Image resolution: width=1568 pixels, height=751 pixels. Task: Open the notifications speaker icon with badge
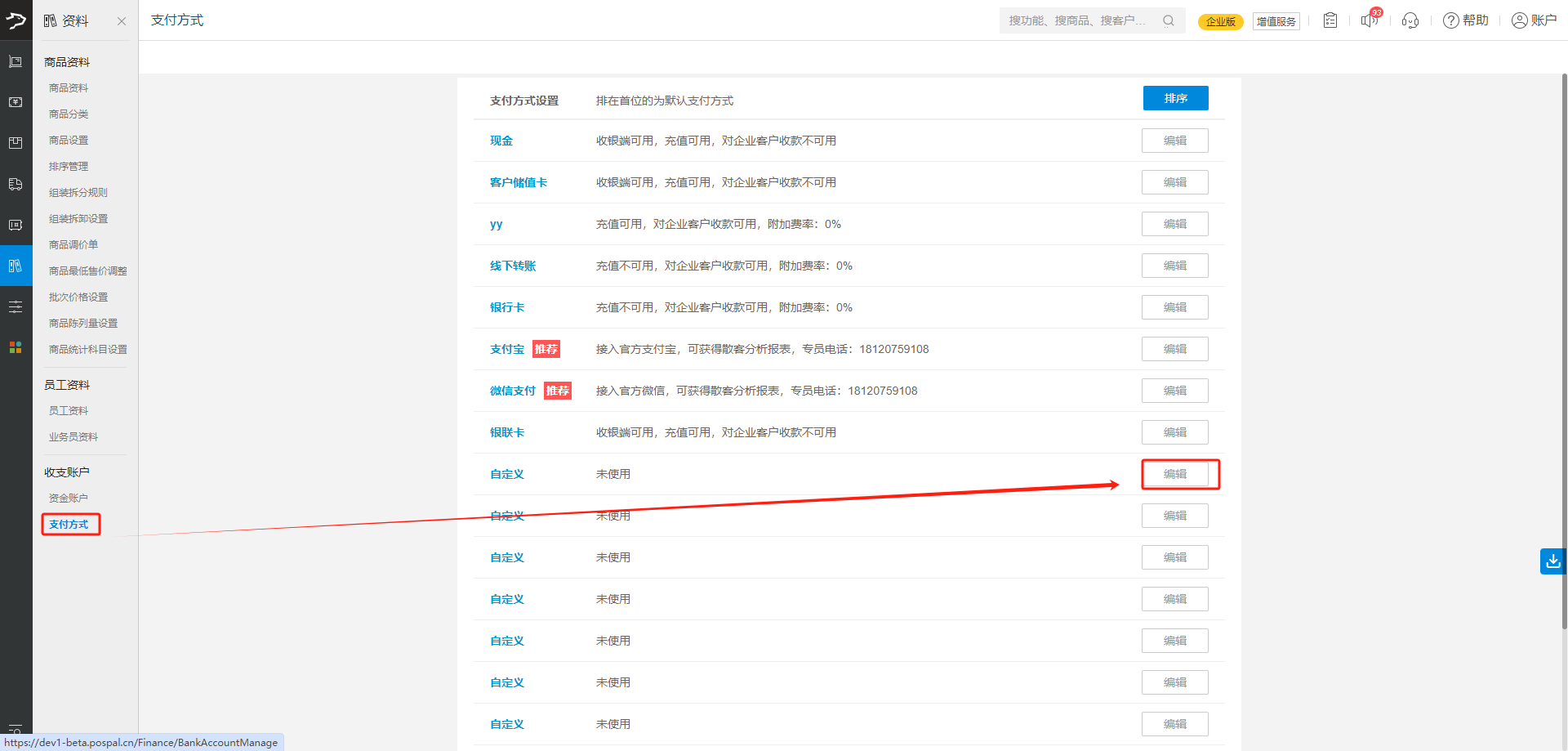(x=1370, y=20)
